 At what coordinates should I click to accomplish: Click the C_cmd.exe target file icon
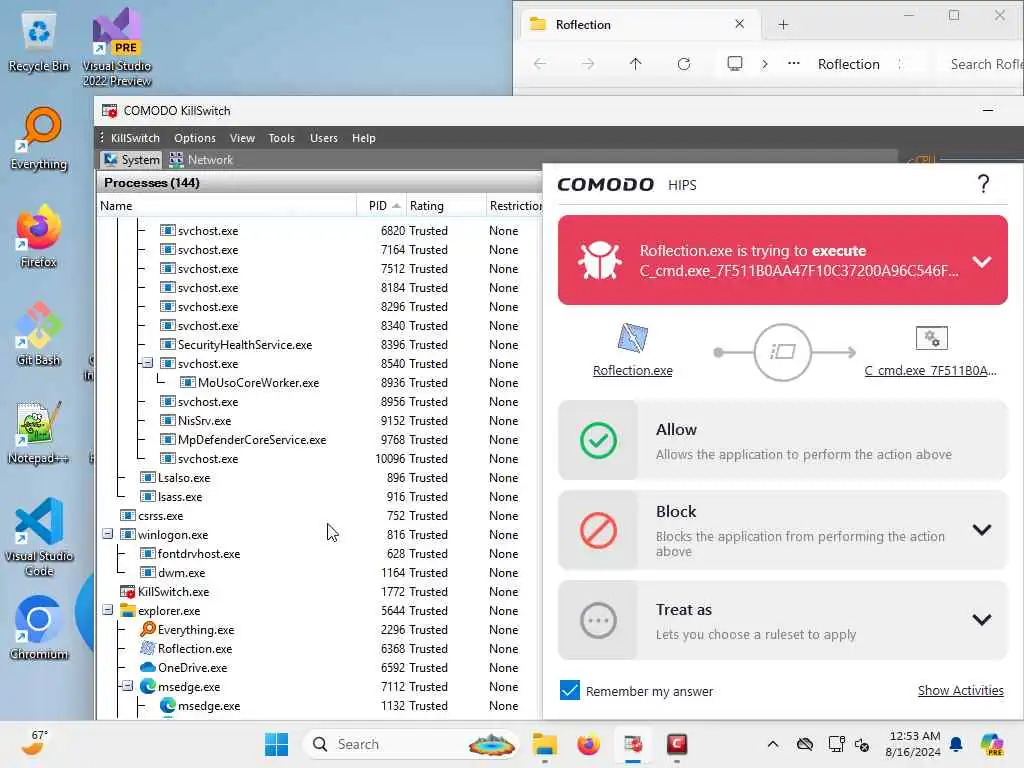(x=931, y=338)
